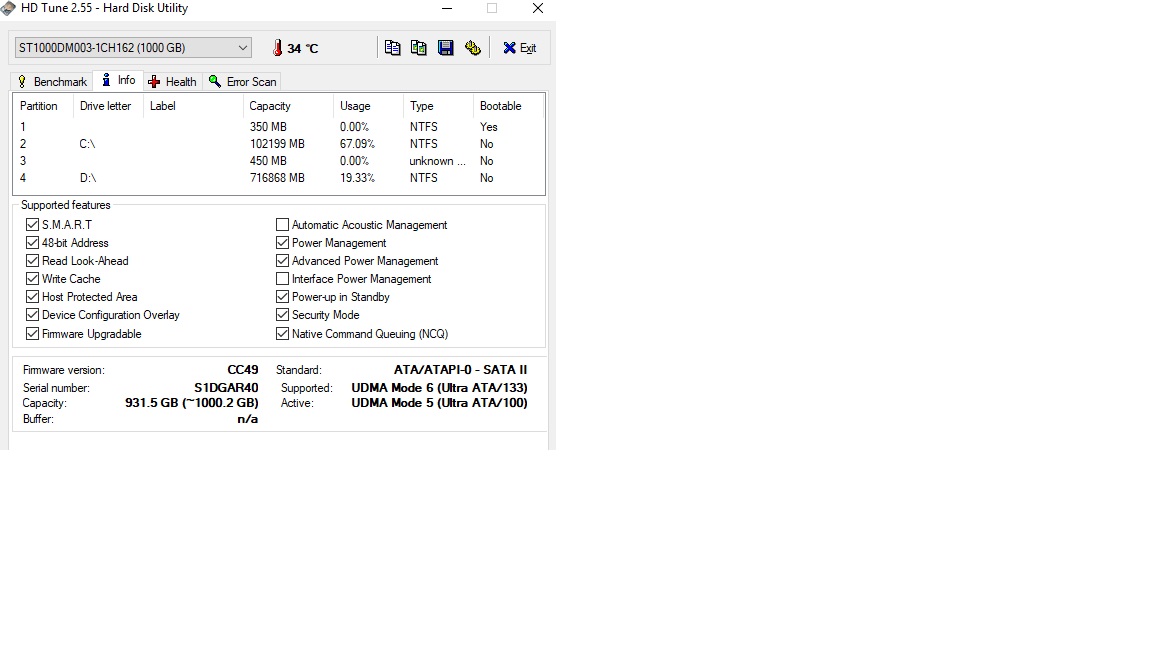Click the UDMA Mode 6 supported value

pyautogui.click(x=439, y=388)
